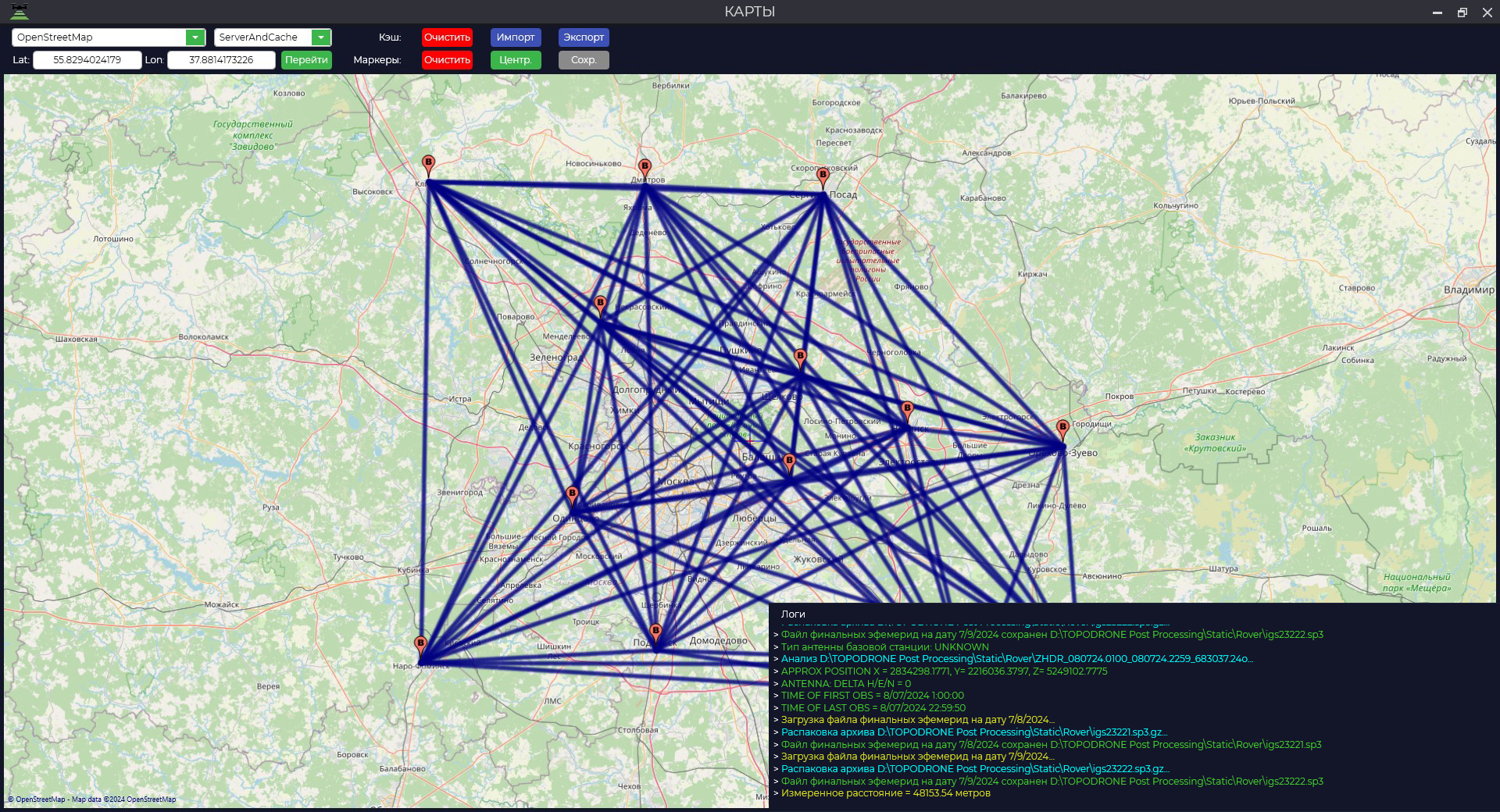Click the Логи panel header
Screen dimensions: 1500x812
tap(793, 614)
